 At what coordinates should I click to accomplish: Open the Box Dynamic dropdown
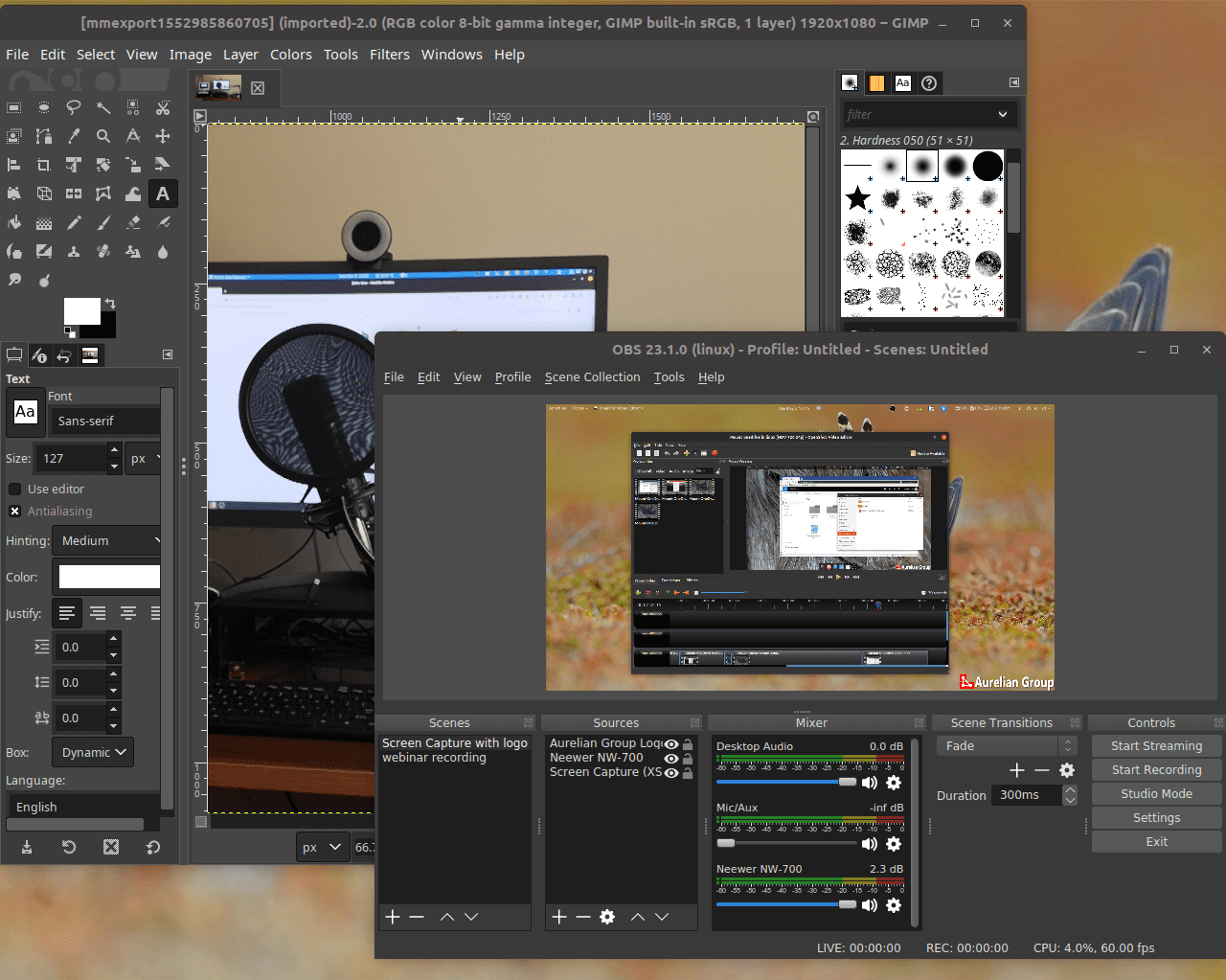tap(93, 752)
